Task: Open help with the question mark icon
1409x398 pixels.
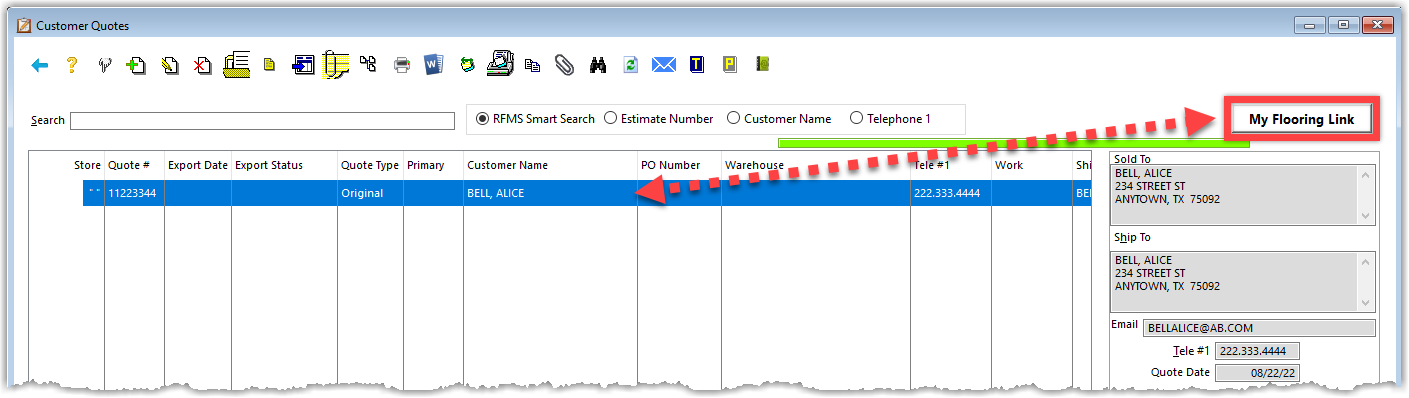Action: point(72,65)
